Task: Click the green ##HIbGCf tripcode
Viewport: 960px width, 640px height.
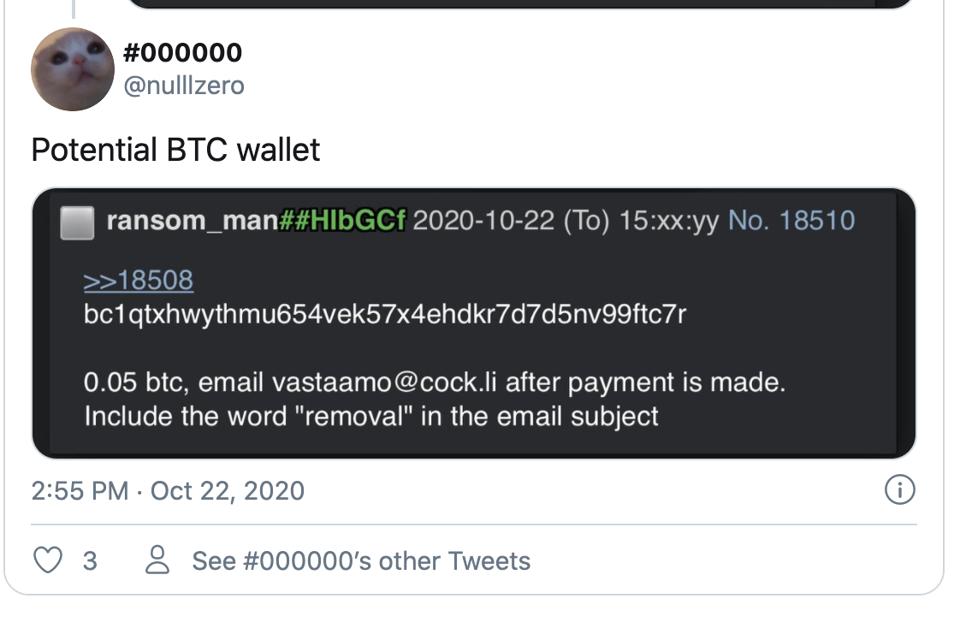Action: 342,221
